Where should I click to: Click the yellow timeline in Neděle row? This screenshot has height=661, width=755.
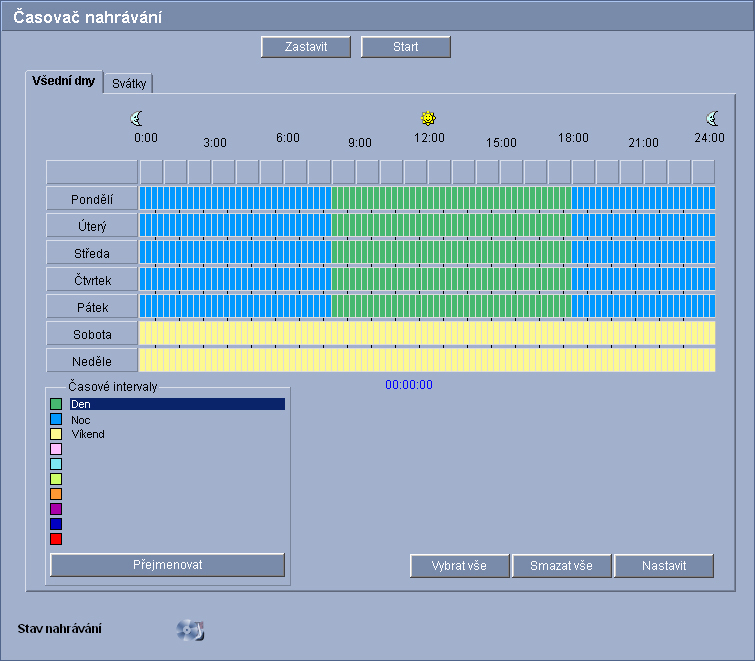click(x=427, y=360)
